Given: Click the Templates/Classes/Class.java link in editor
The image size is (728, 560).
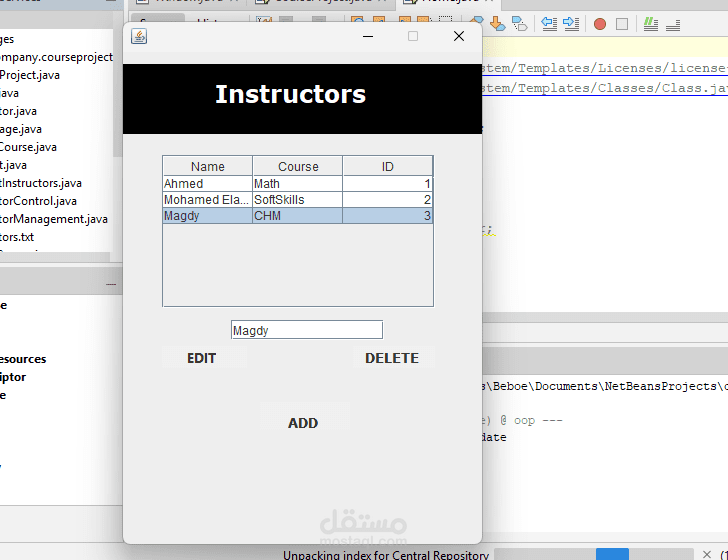Looking at the screenshot, I should [604, 88].
